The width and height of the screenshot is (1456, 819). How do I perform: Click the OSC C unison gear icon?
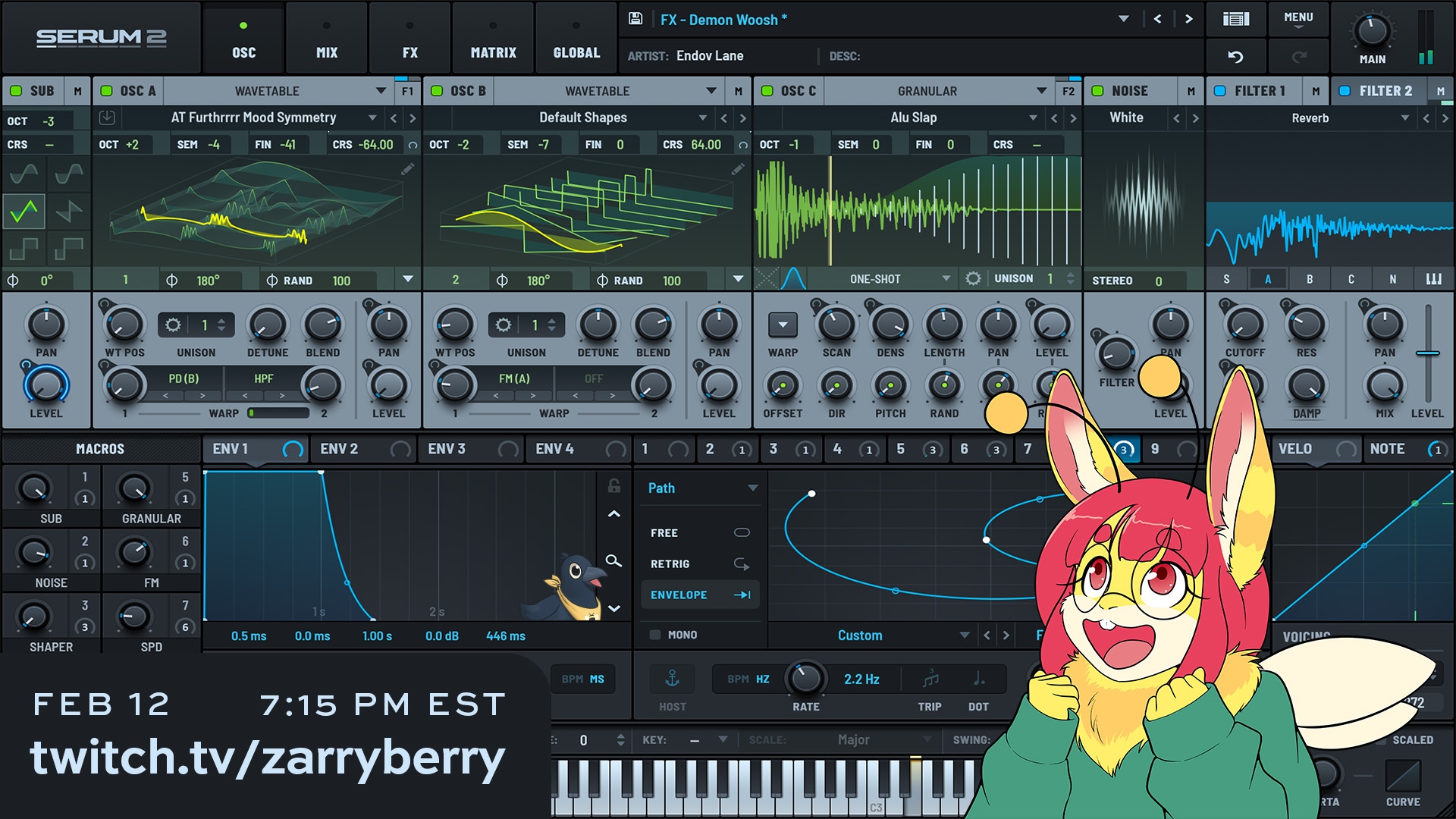pos(973,279)
